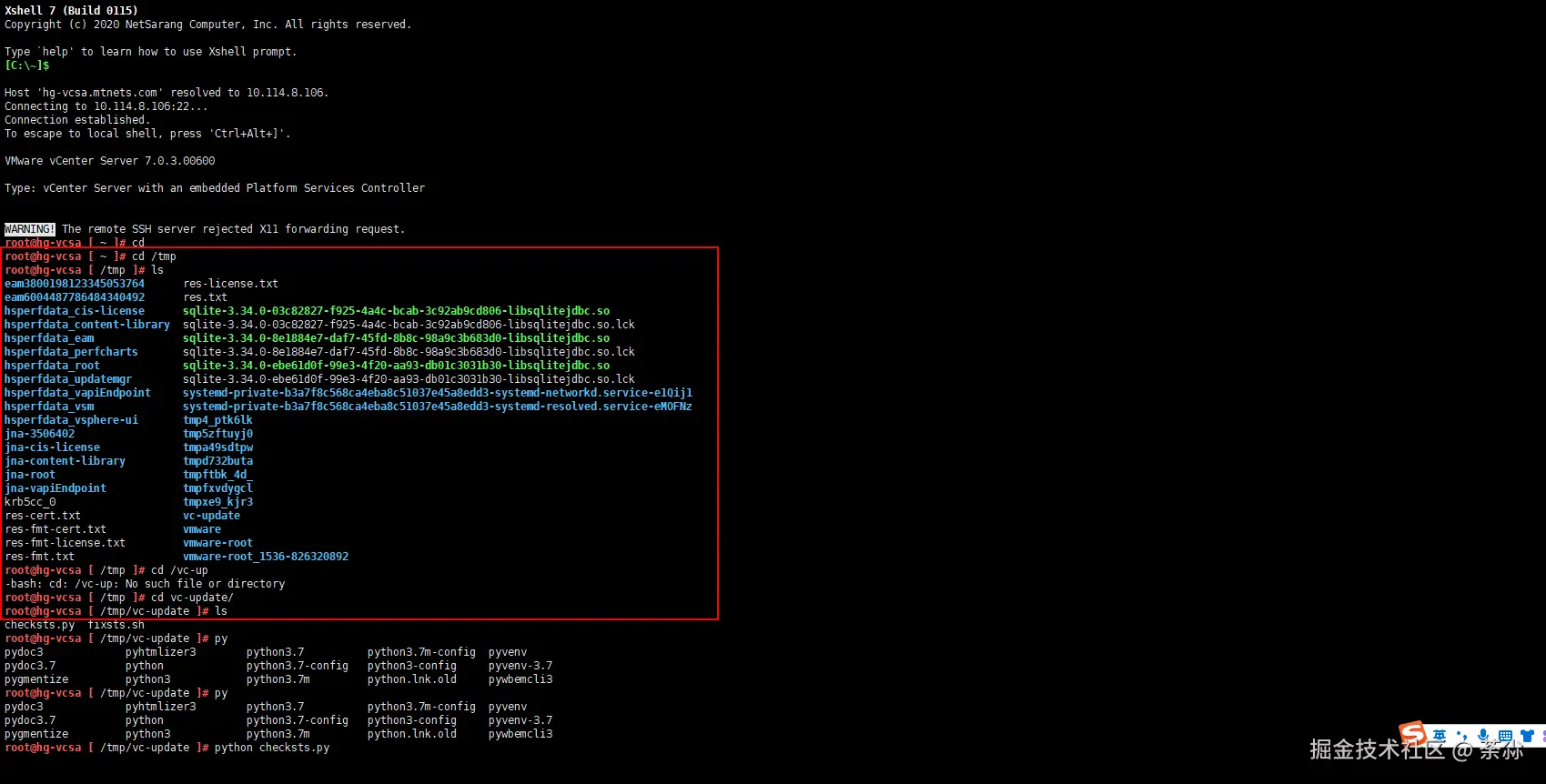Click the 'jna-vapiEndpoint' directory

click(x=56, y=488)
